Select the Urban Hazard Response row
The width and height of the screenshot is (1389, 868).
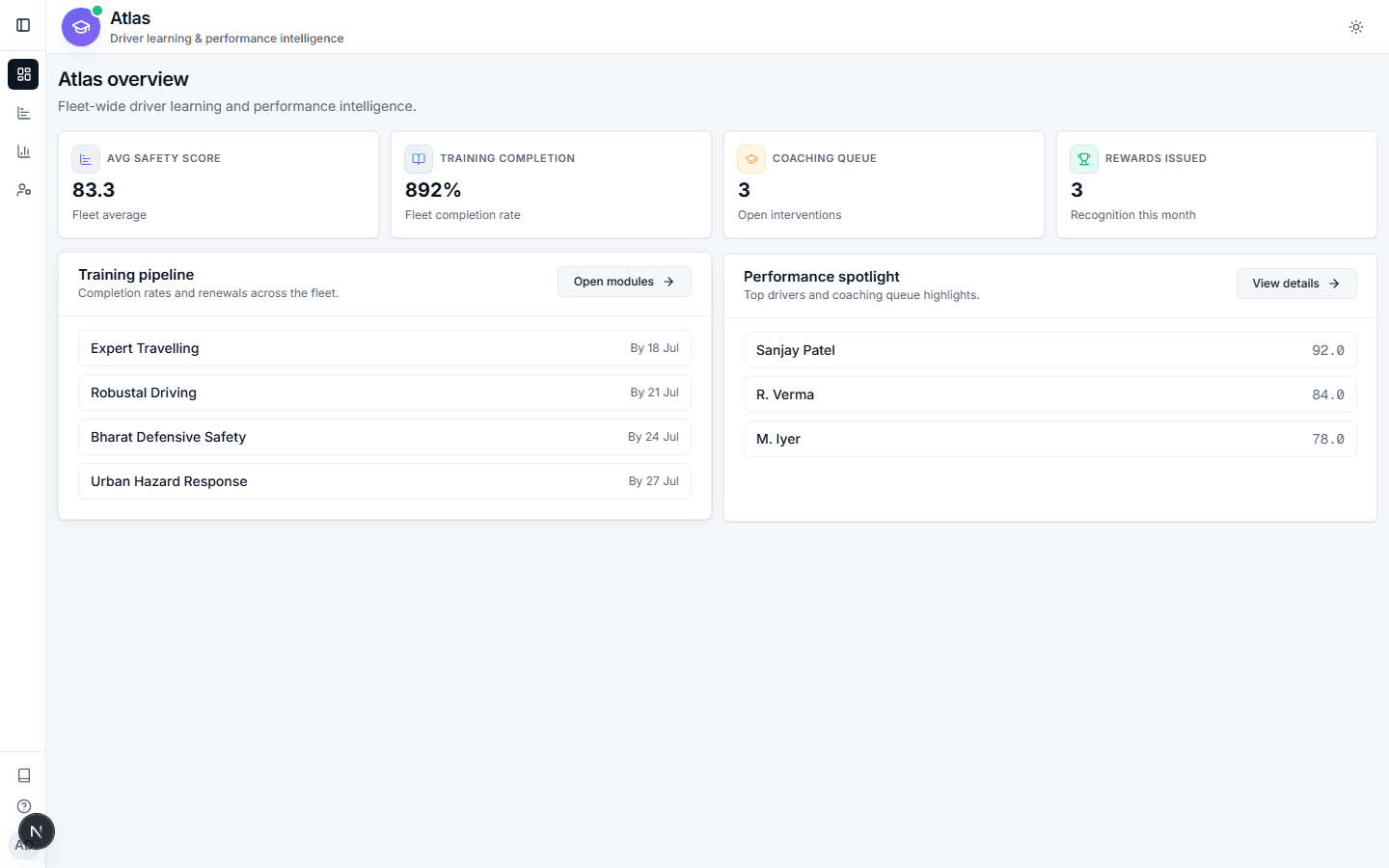pos(385,481)
